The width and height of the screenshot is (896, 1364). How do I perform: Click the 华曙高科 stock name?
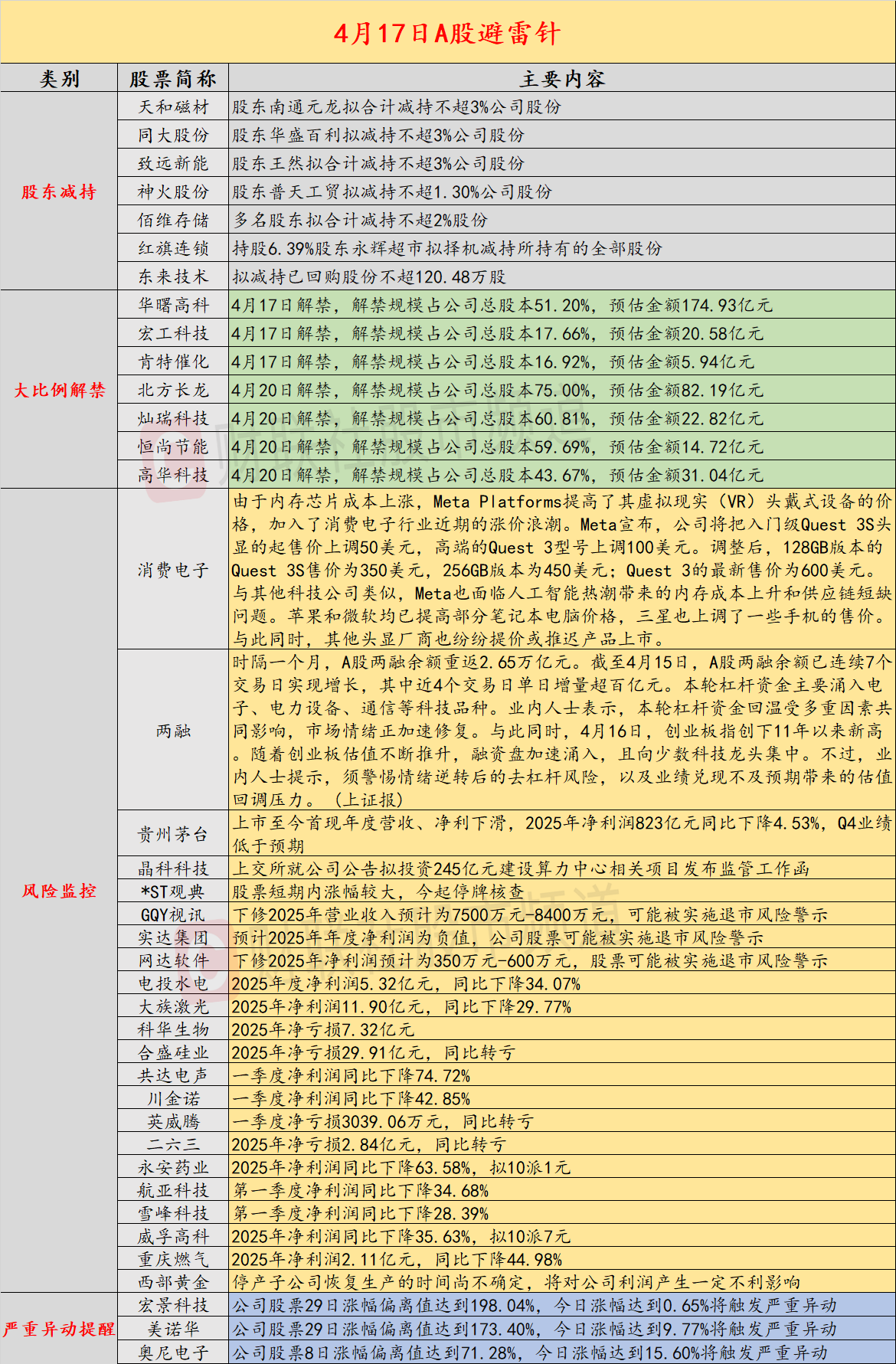tap(173, 306)
